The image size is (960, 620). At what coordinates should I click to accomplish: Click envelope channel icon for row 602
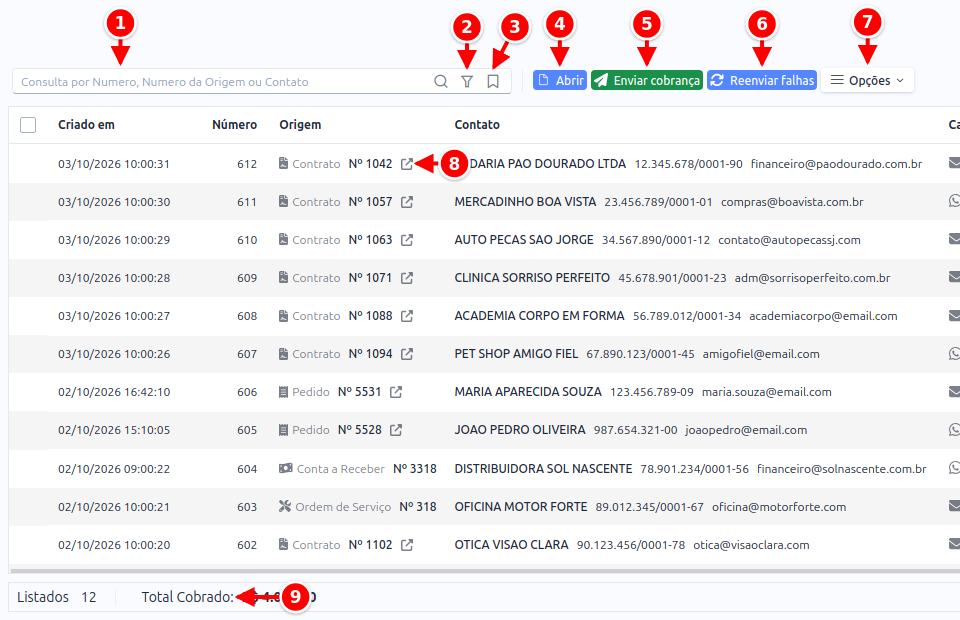[x=954, y=543]
